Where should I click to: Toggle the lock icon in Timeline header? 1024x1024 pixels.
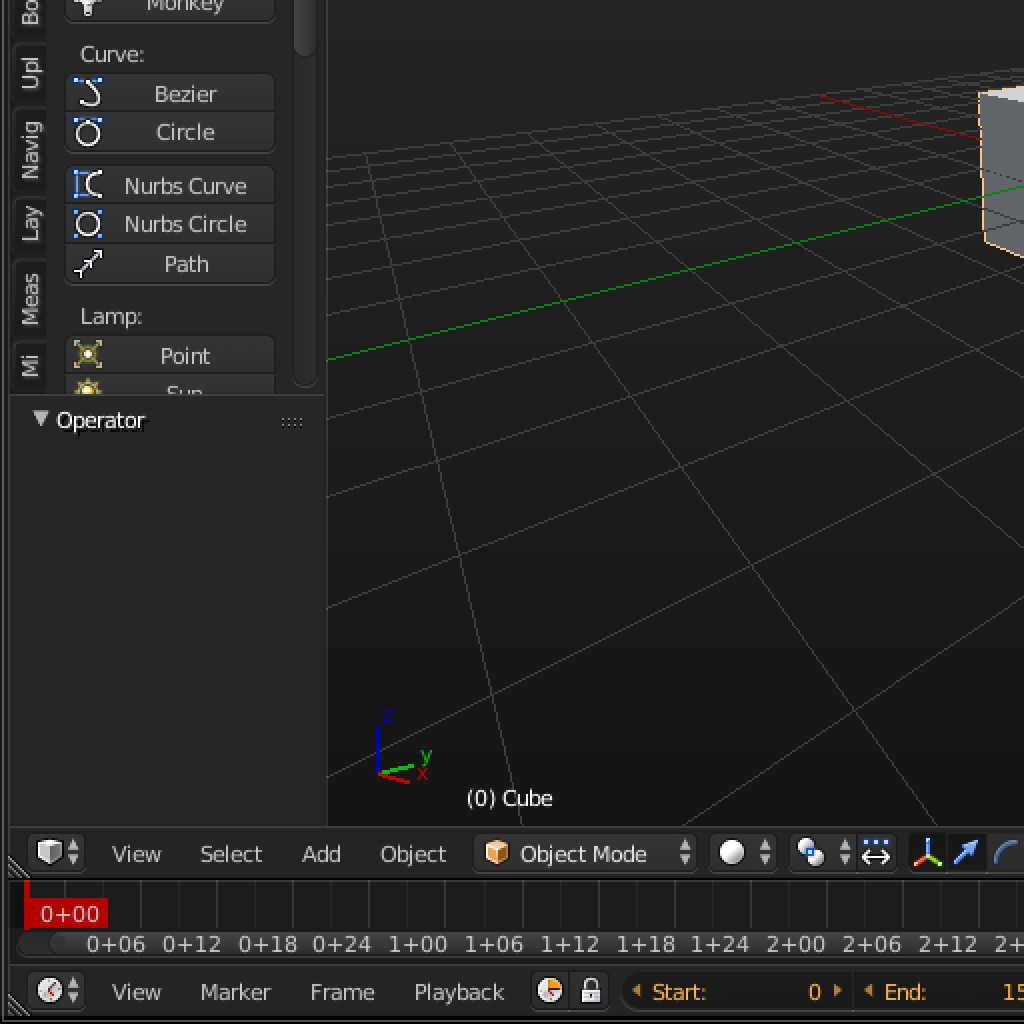(592, 991)
